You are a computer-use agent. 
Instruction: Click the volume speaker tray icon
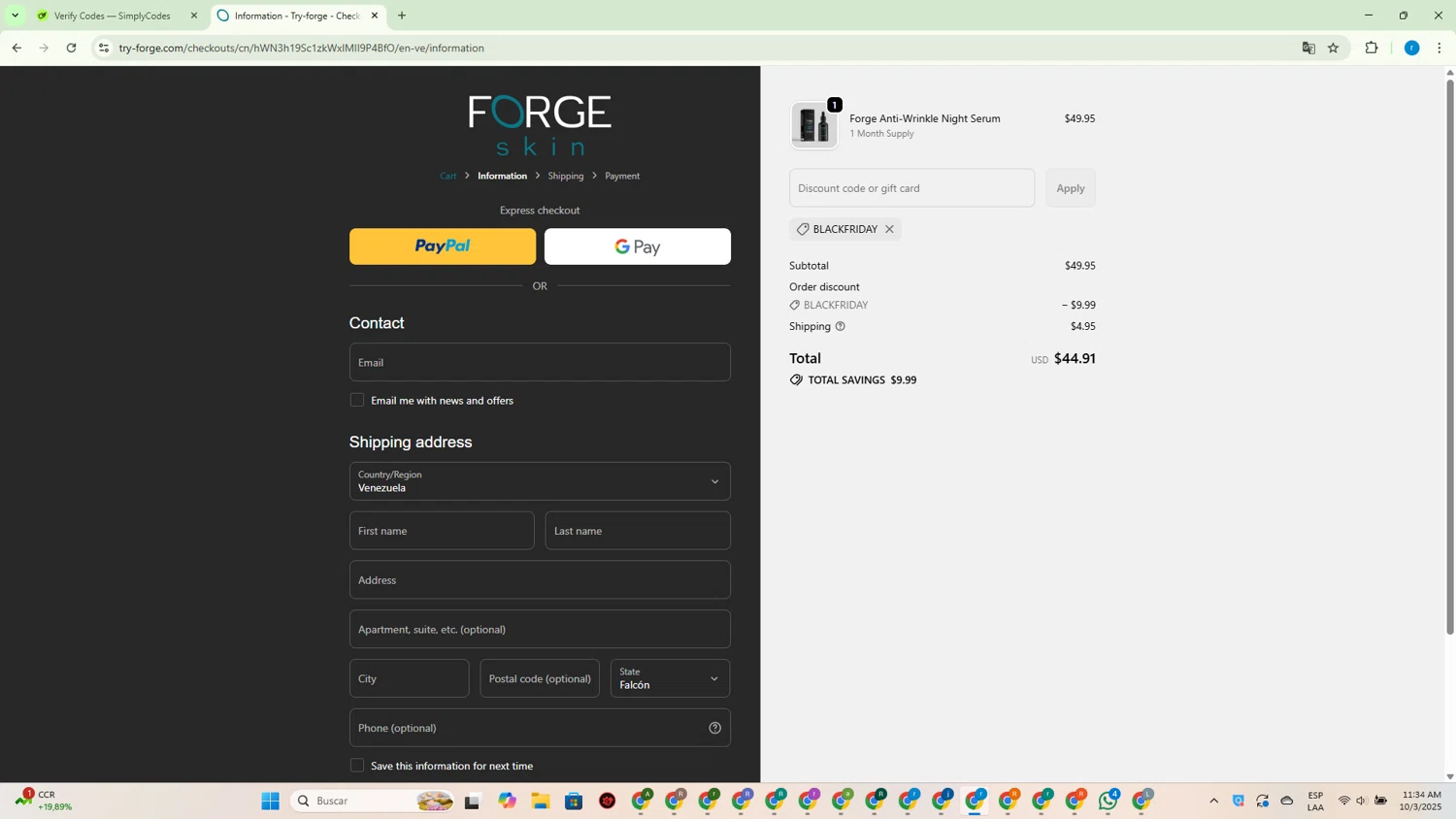click(x=1362, y=801)
